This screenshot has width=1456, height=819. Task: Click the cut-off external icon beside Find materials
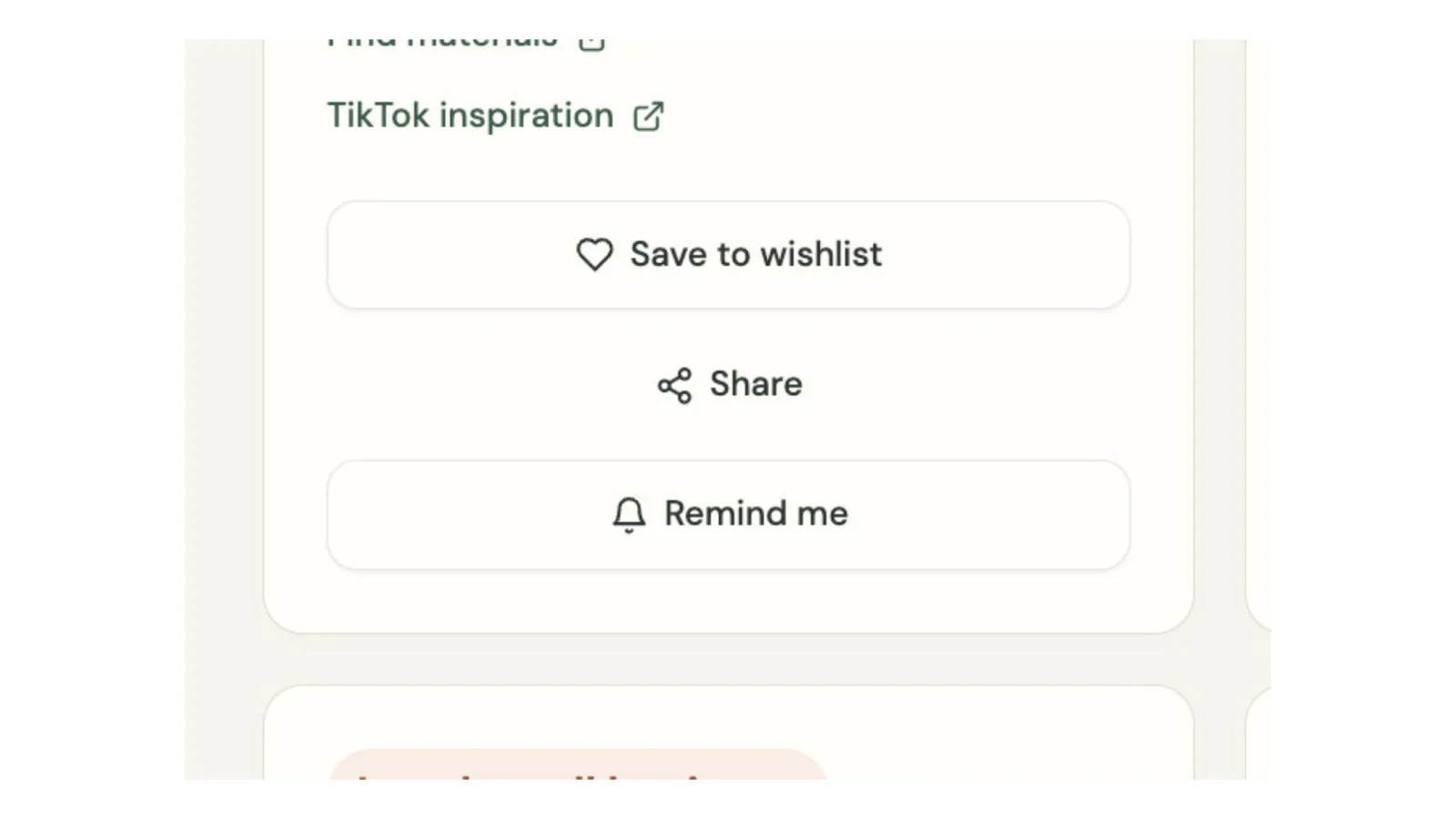coord(591,43)
